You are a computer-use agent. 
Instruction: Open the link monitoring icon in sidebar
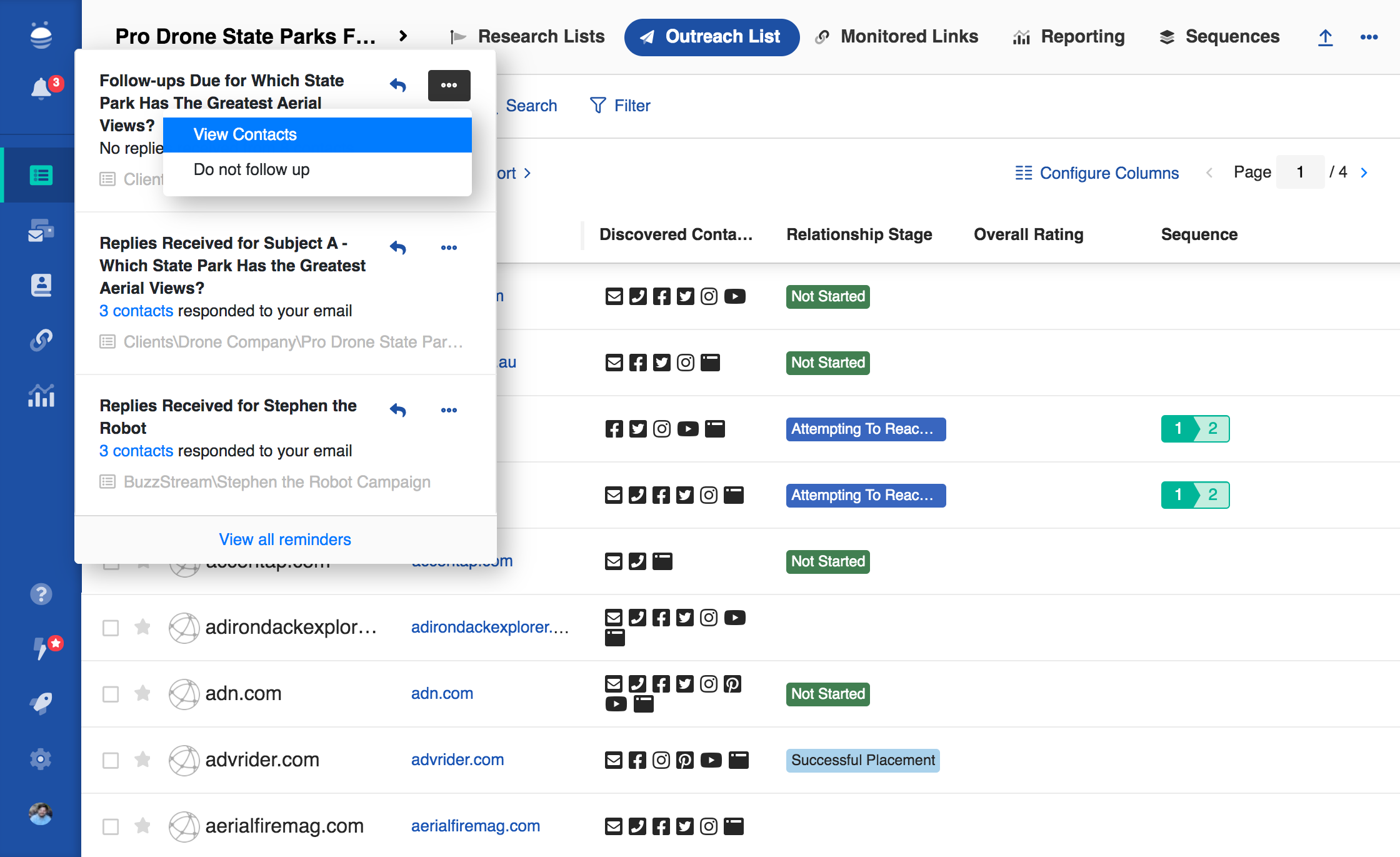click(x=41, y=340)
